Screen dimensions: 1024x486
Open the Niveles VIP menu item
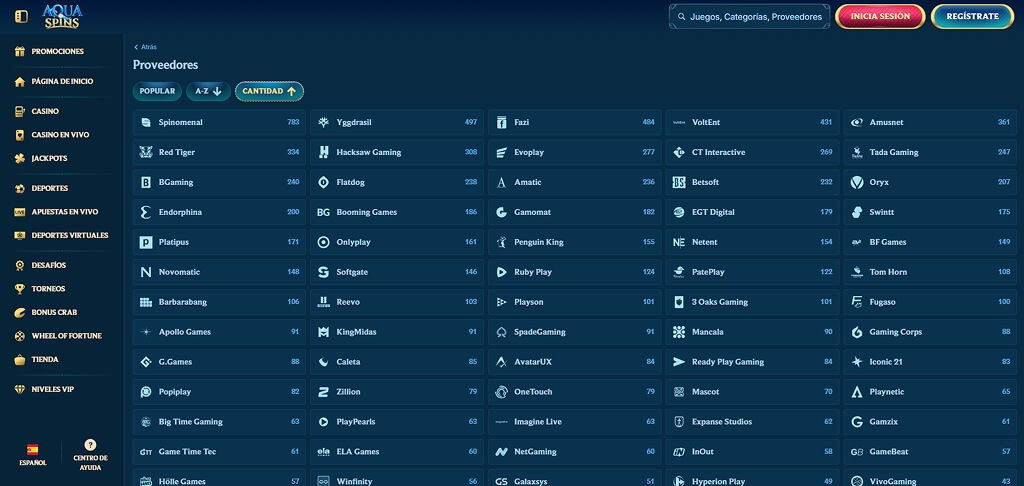[x=53, y=390]
